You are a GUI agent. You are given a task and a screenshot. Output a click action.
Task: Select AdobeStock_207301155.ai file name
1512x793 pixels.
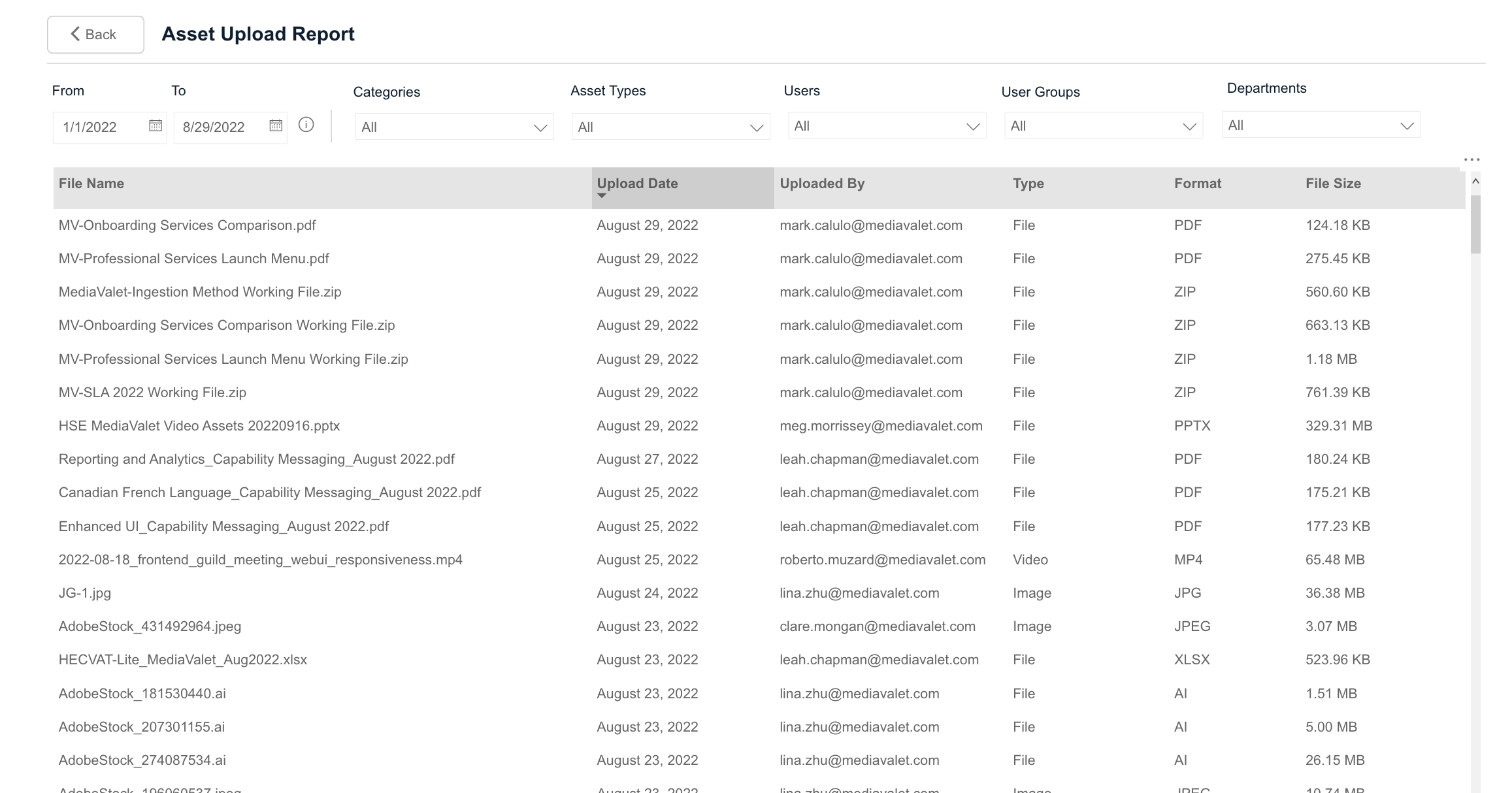point(142,727)
